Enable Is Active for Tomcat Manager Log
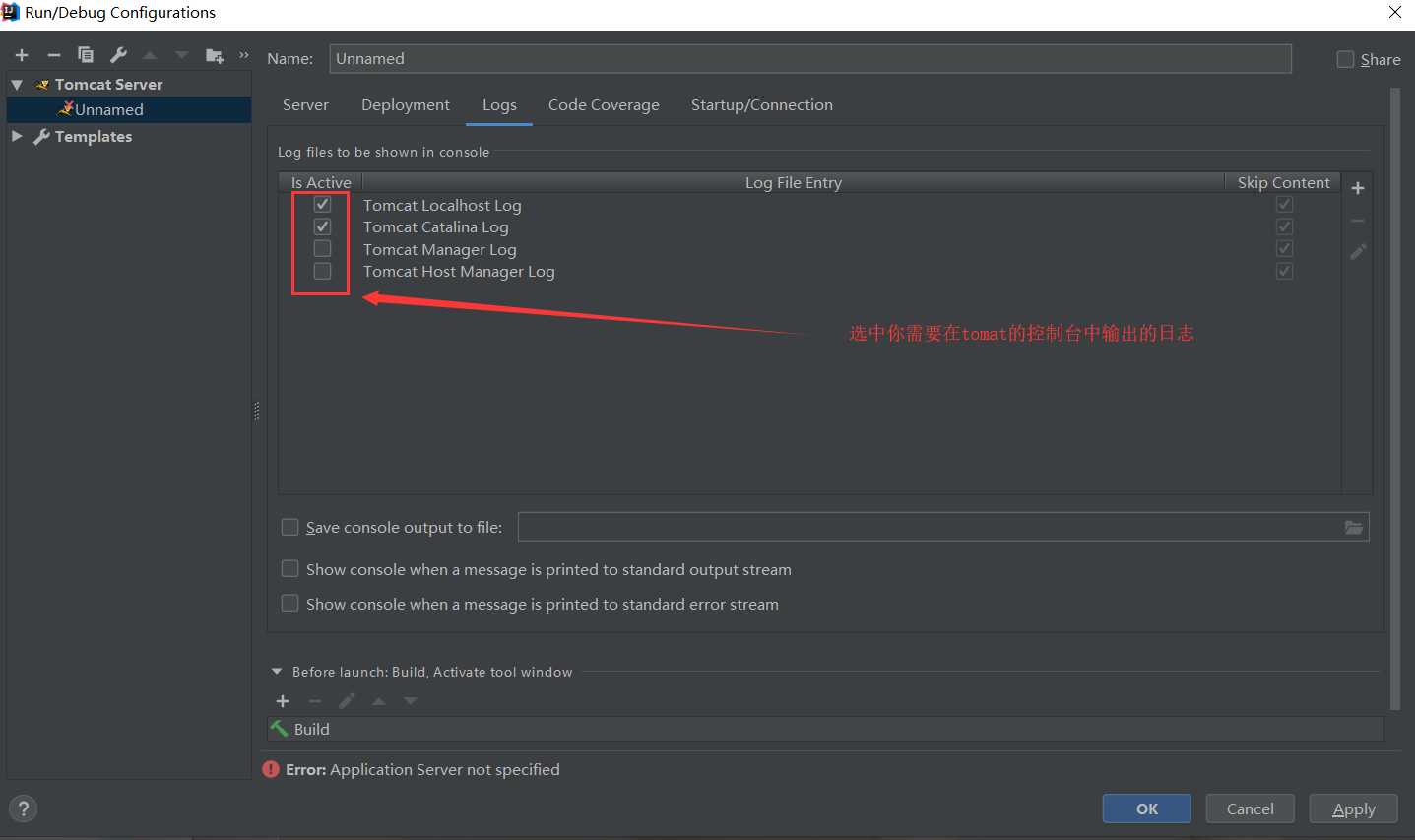The width and height of the screenshot is (1415, 840). [322, 249]
